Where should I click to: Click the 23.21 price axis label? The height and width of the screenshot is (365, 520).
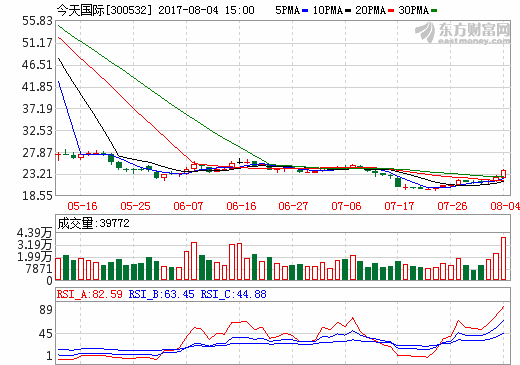[37, 174]
